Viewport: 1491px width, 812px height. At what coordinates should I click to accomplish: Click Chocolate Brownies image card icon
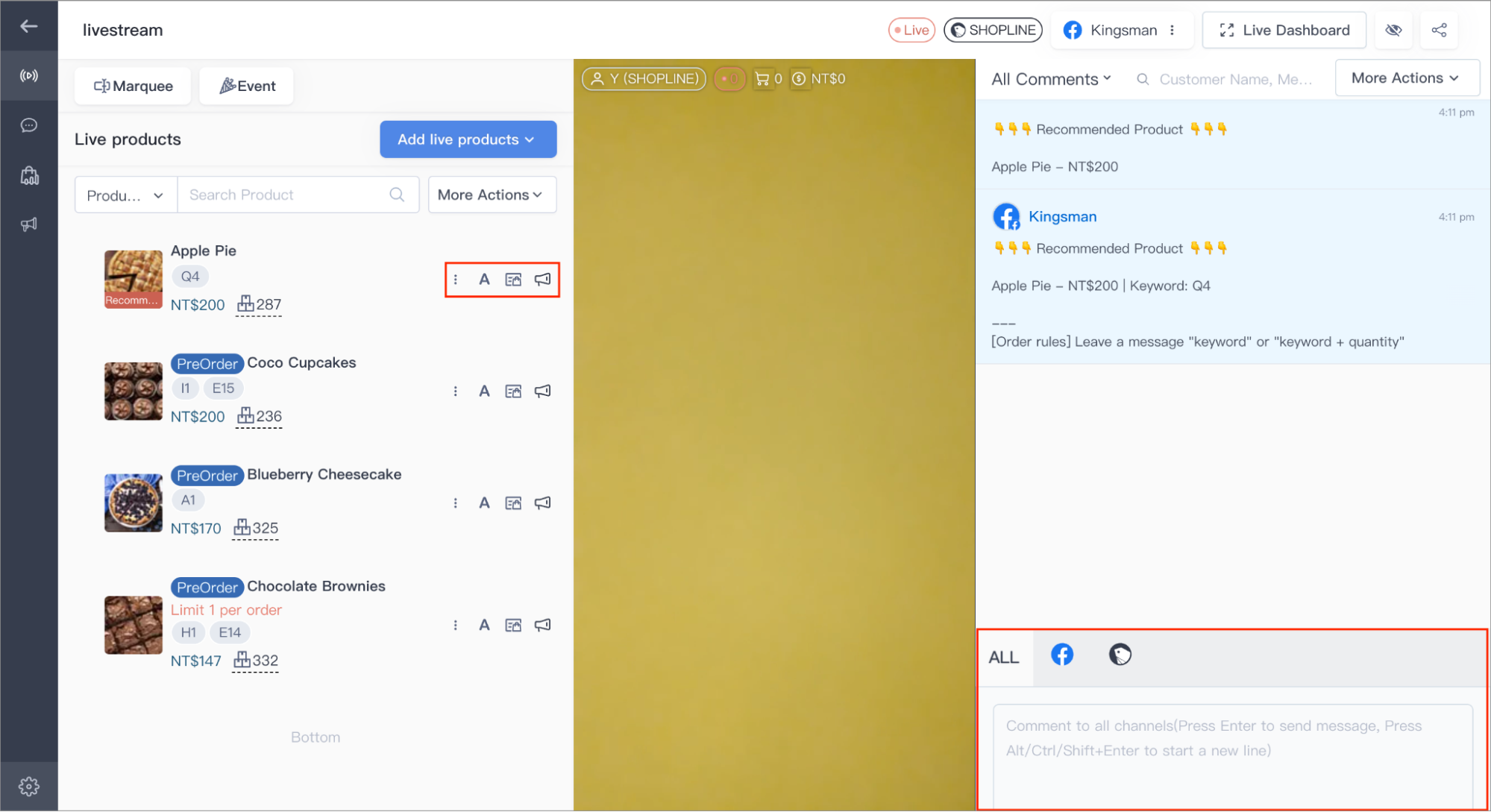click(513, 625)
